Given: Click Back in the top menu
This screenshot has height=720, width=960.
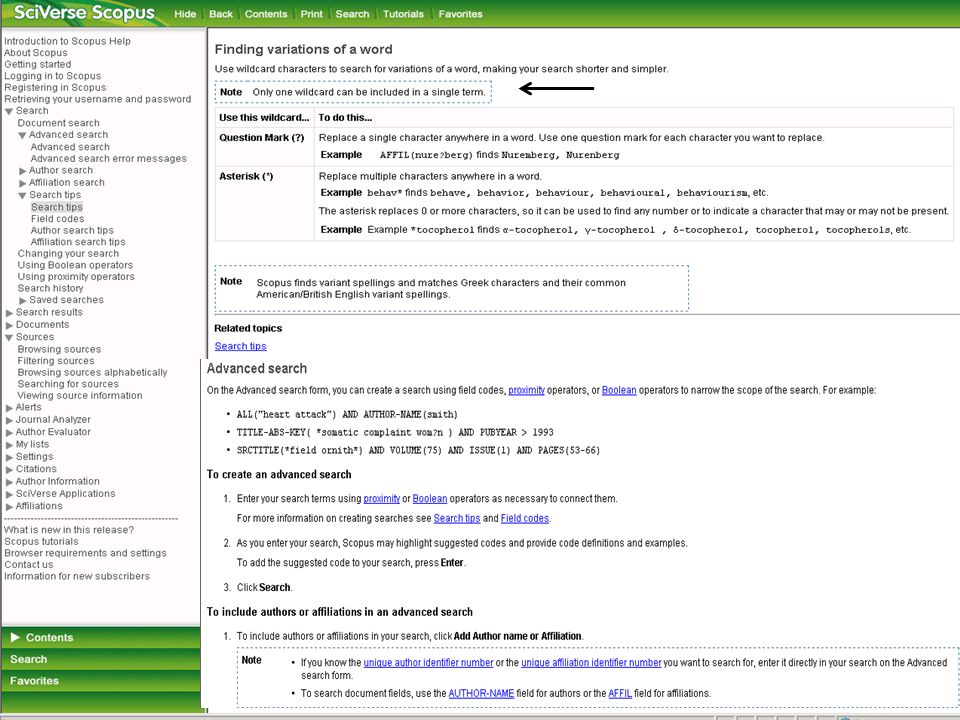Looking at the screenshot, I should tap(220, 14).
